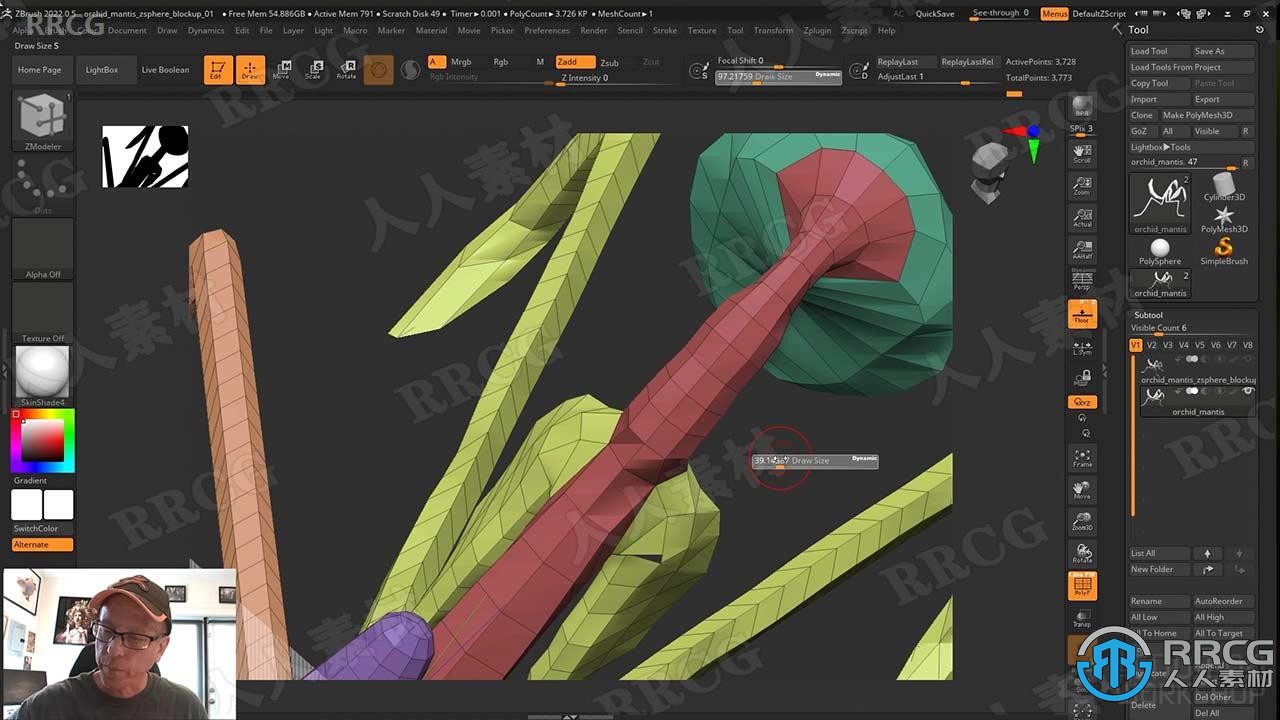Toggle Persp perspective view
This screenshot has width=1280, height=720.
1082,281
